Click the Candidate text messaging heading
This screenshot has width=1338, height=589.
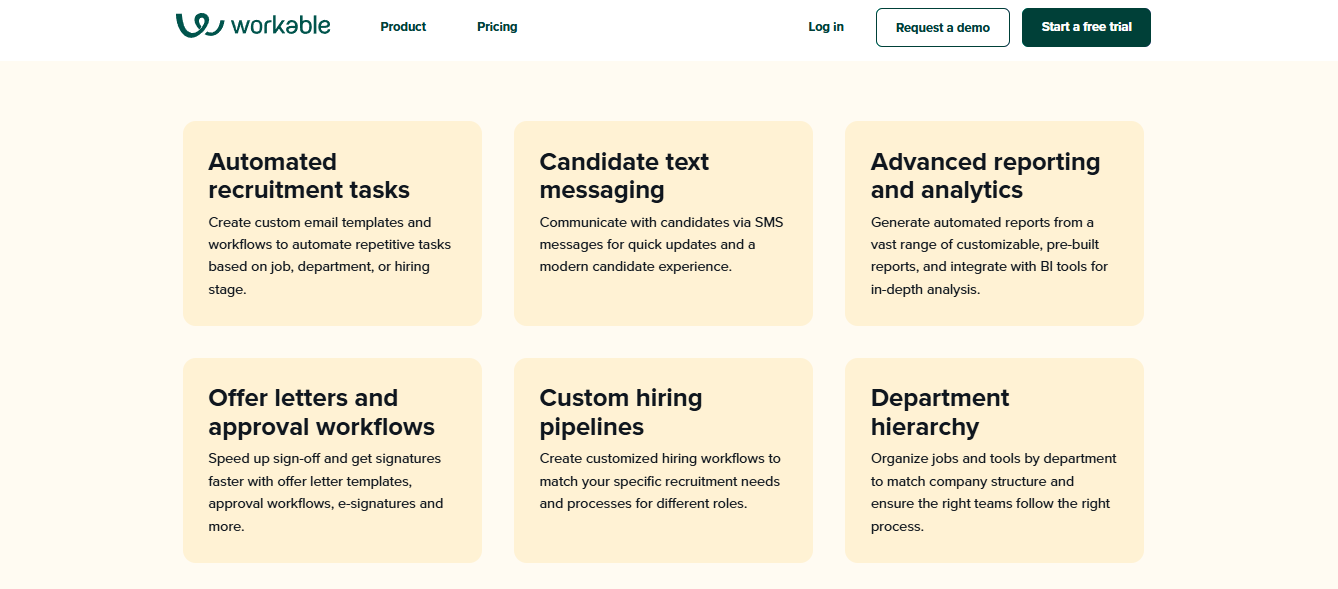624,176
